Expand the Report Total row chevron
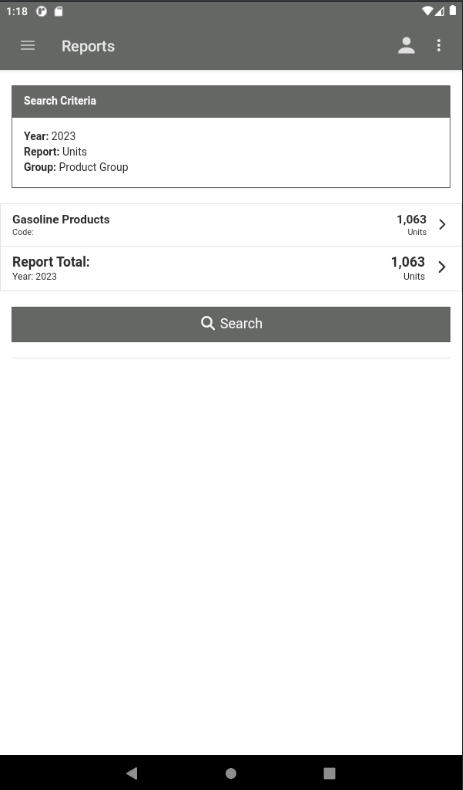 point(442,267)
